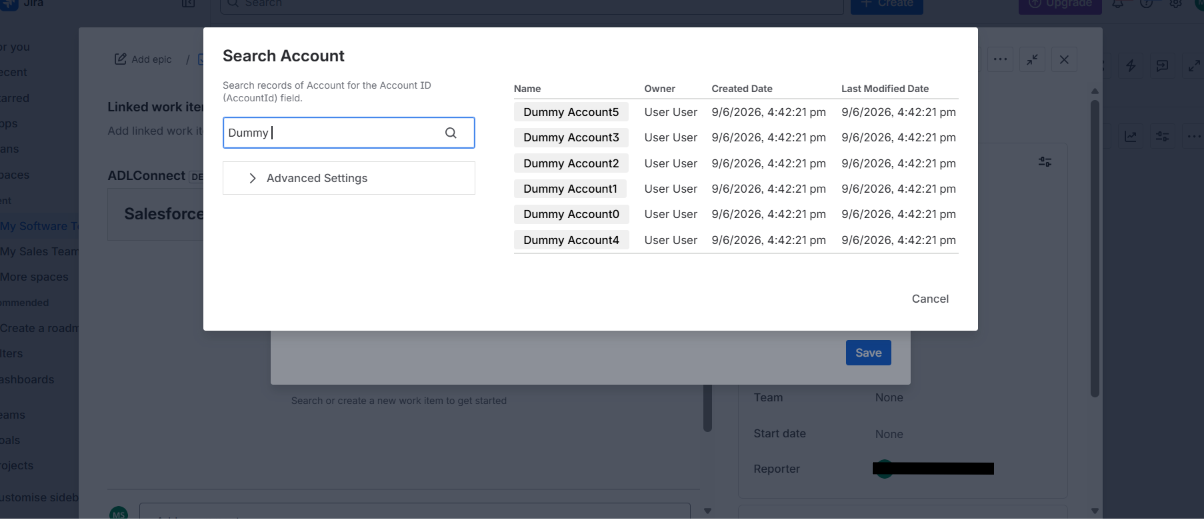This screenshot has height=519, width=1204.
Task: Sort results by Name column header
Action: click(x=527, y=89)
